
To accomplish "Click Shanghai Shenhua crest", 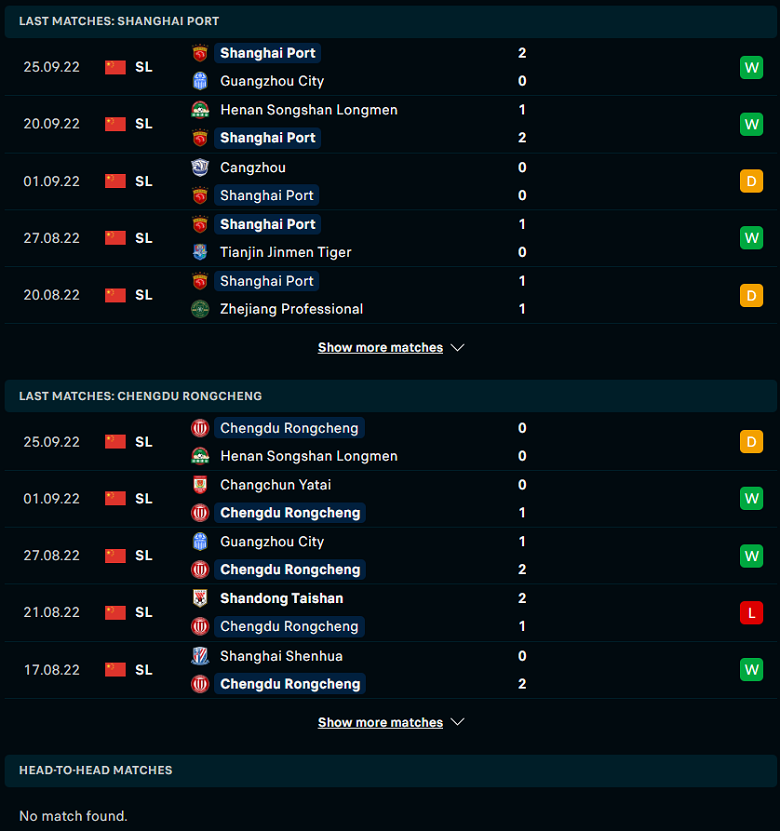I will click(200, 656).
